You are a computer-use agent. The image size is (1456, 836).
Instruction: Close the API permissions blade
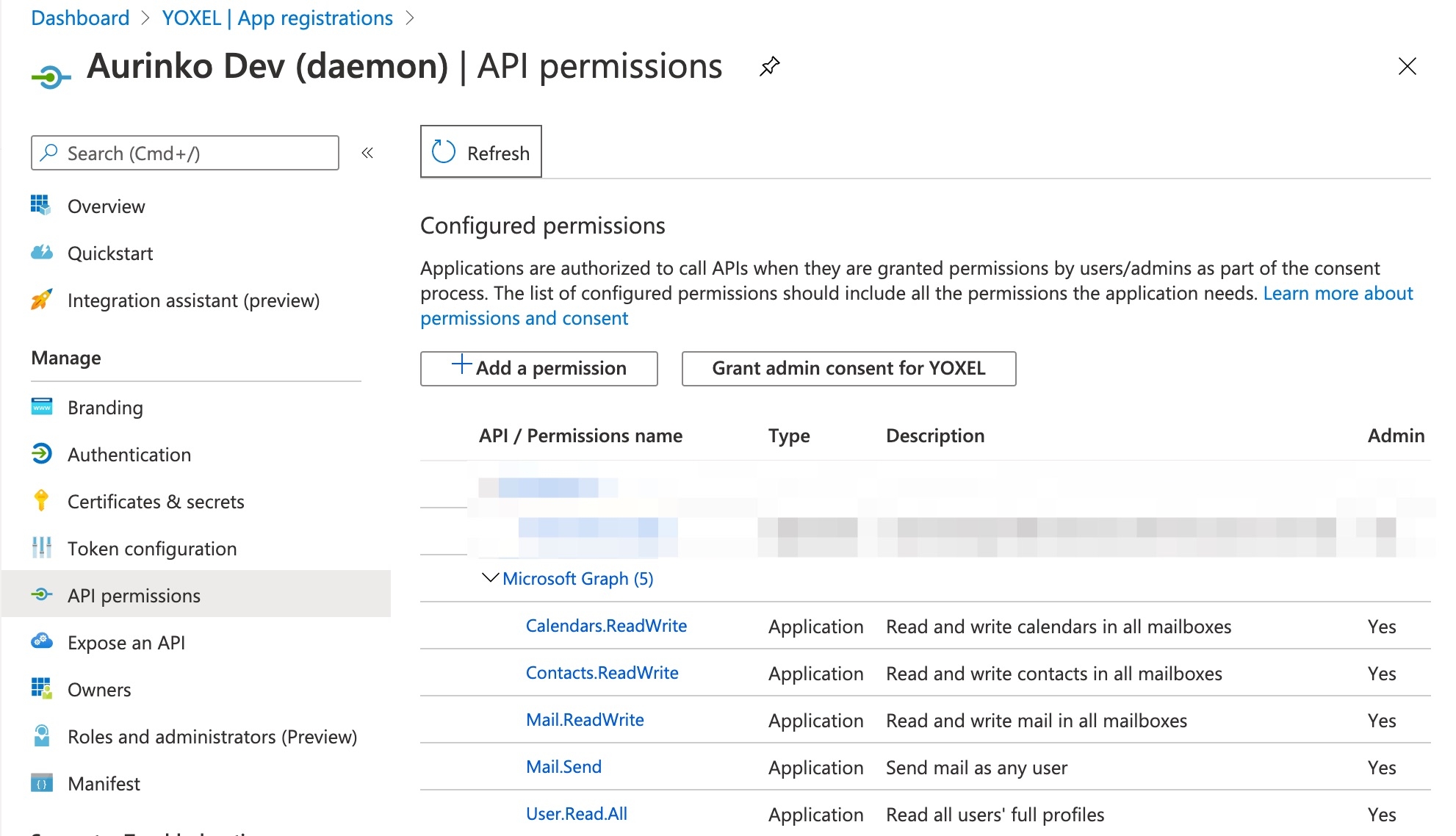1407,67
